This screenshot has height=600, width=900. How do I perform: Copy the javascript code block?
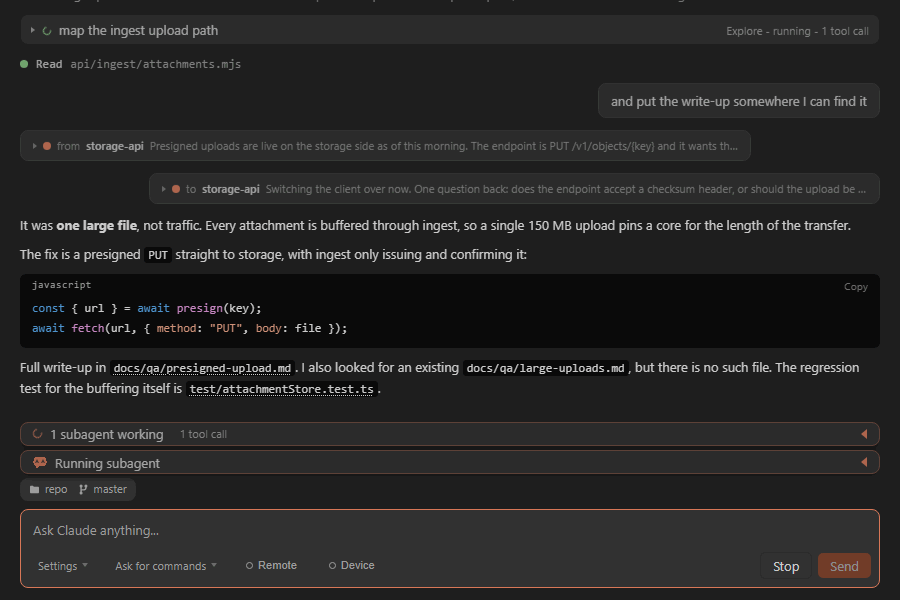coord(855,287)
